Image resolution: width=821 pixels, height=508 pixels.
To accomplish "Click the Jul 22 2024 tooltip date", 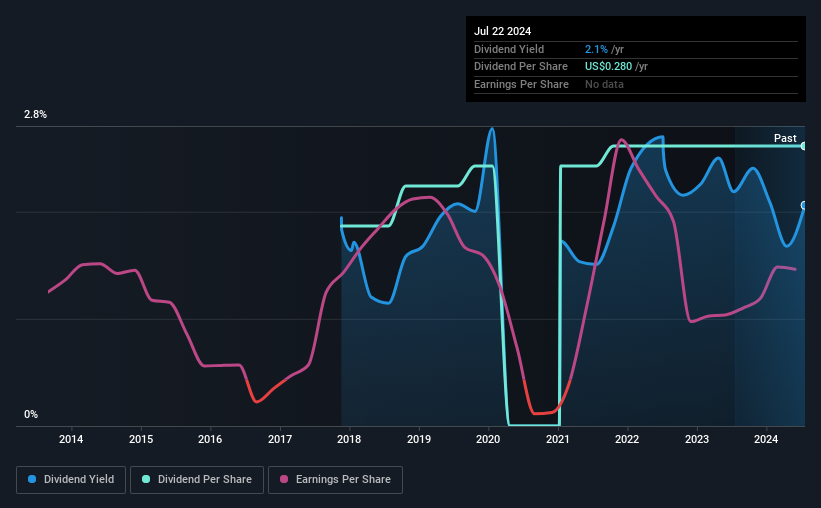I will (502, 31).
